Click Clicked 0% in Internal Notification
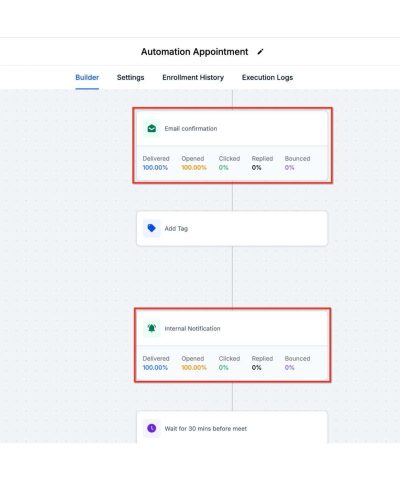Image resolution: width=400 pixels, height=480 pixels. [x=229, y=363]
